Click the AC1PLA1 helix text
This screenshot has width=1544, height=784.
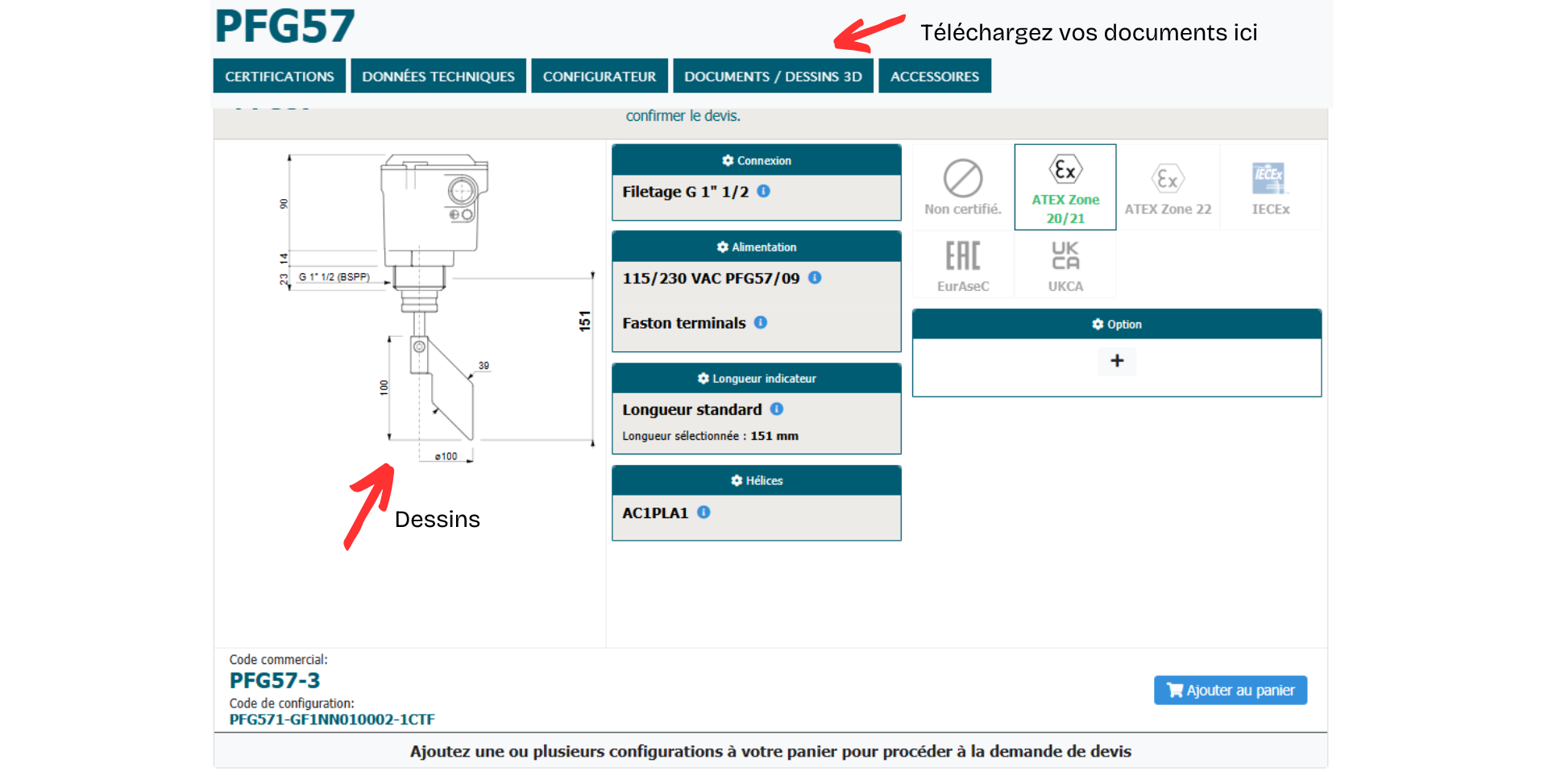pyautogui.click(x=655, y=512)
